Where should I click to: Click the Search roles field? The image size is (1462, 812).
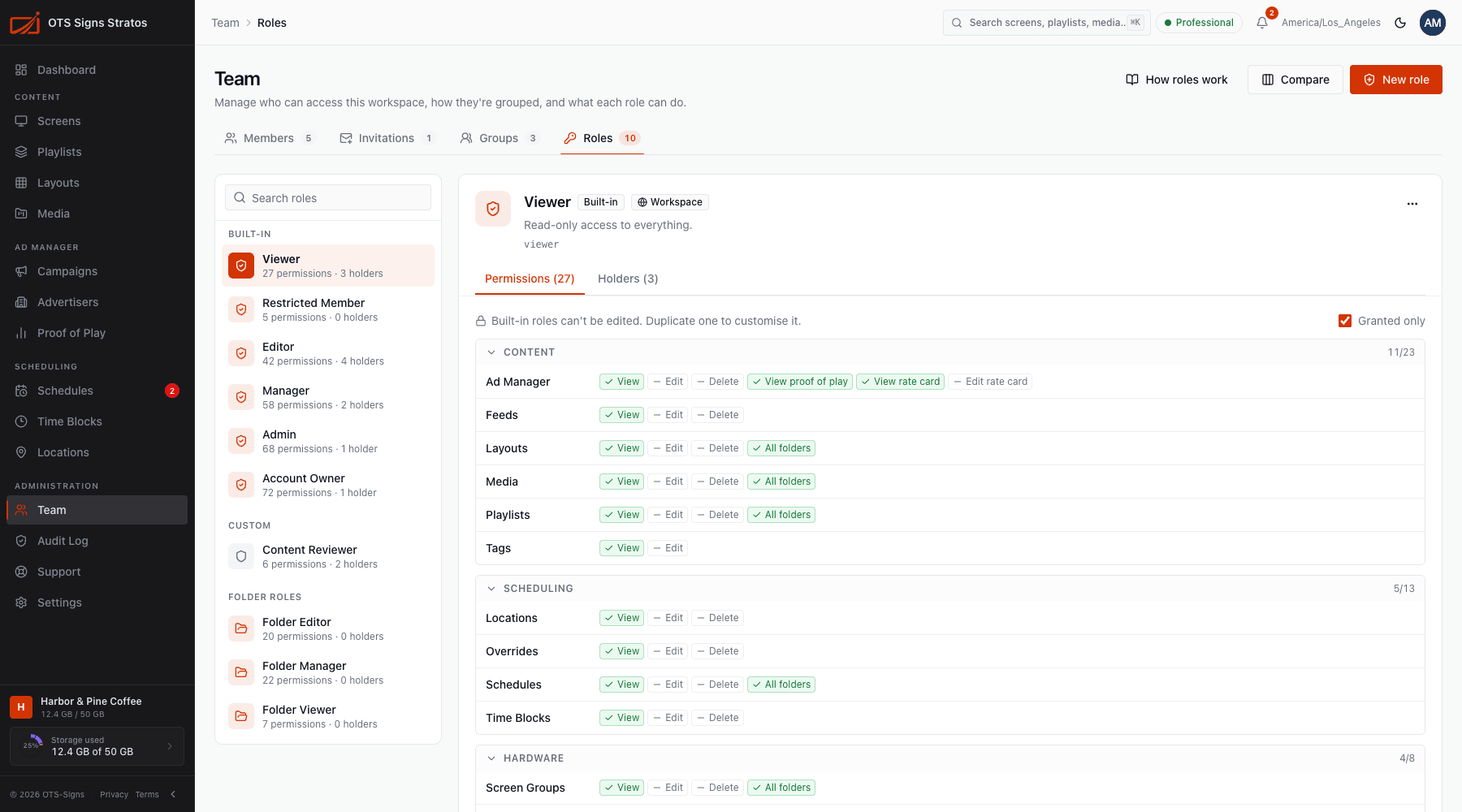tap(328, 198)
